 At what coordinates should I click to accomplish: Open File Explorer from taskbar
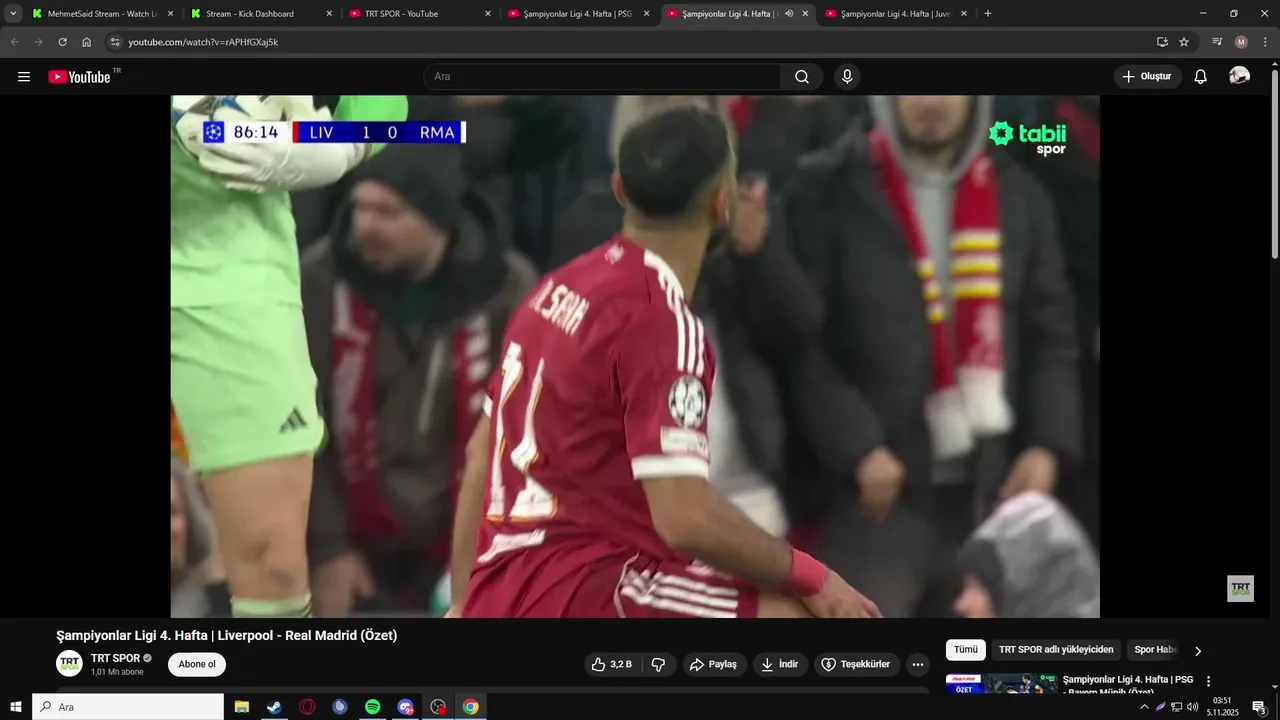(x=241, y=707)
